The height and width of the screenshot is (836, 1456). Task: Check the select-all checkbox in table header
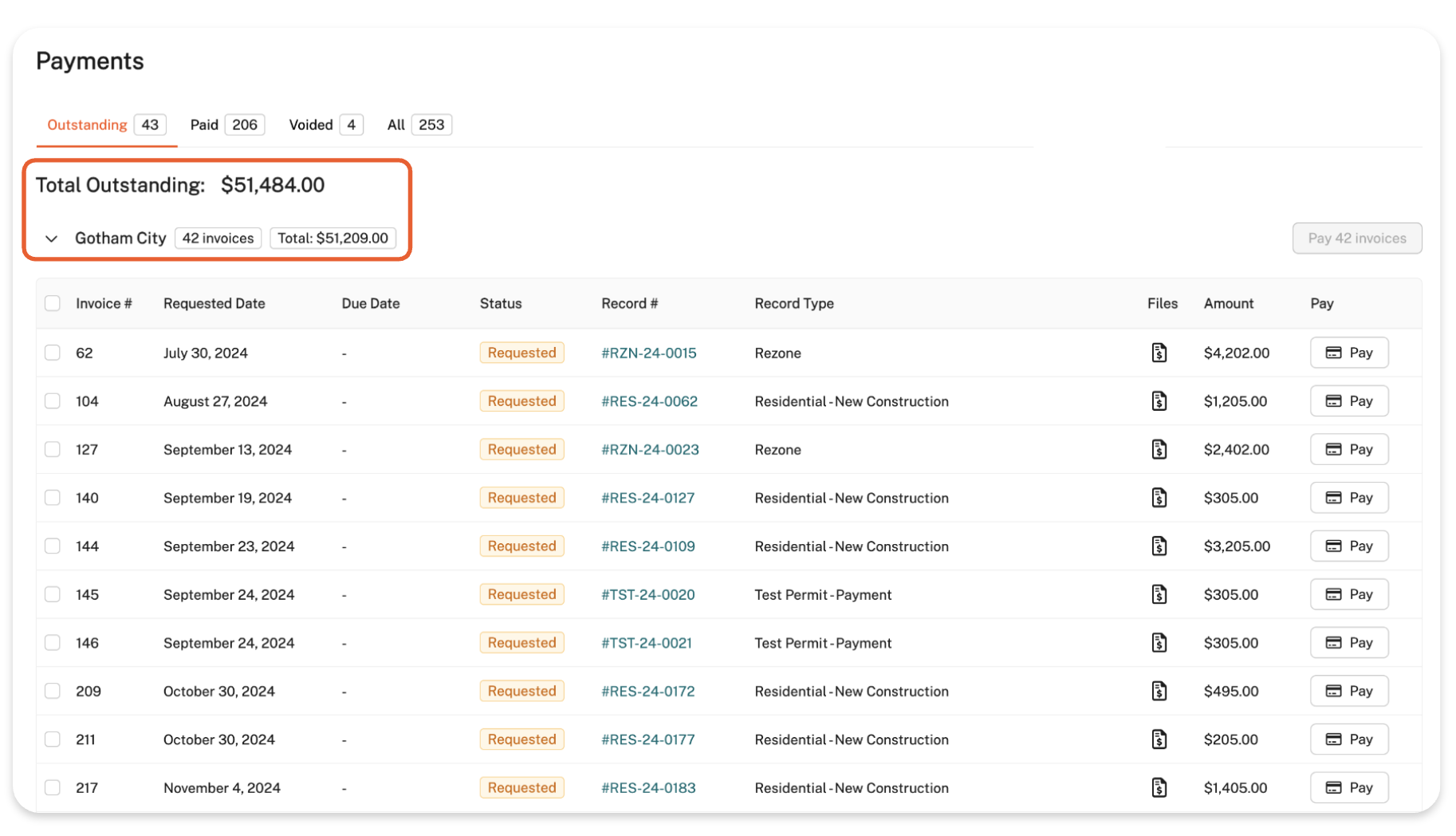pyautogui.click(x=53, y=303)
